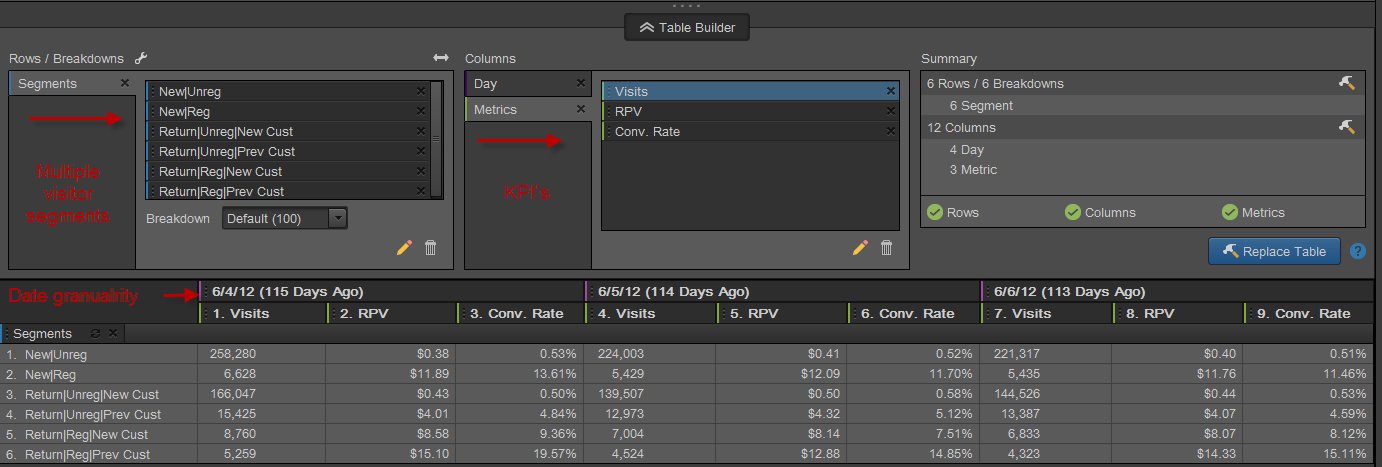This screenshot has width=1382, height=467.
Task: Remove the Conv. Rate metric from columns
Action: 890,132
